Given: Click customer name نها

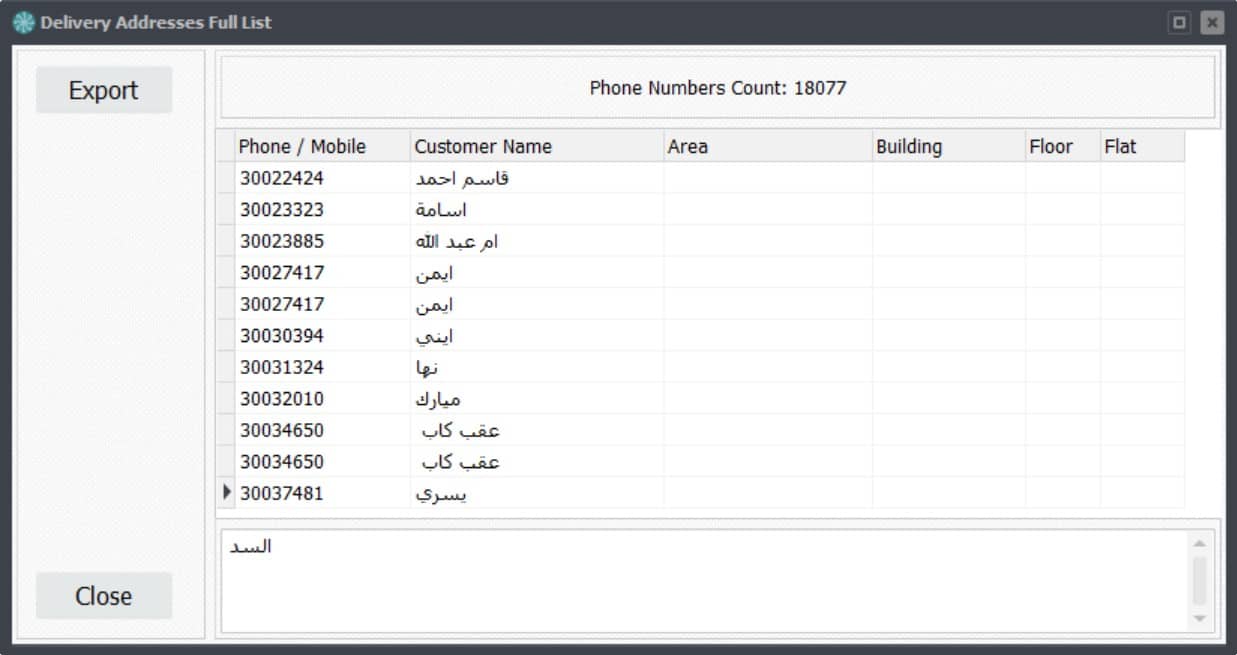Looking at the screenshot, I should point(427,367).
